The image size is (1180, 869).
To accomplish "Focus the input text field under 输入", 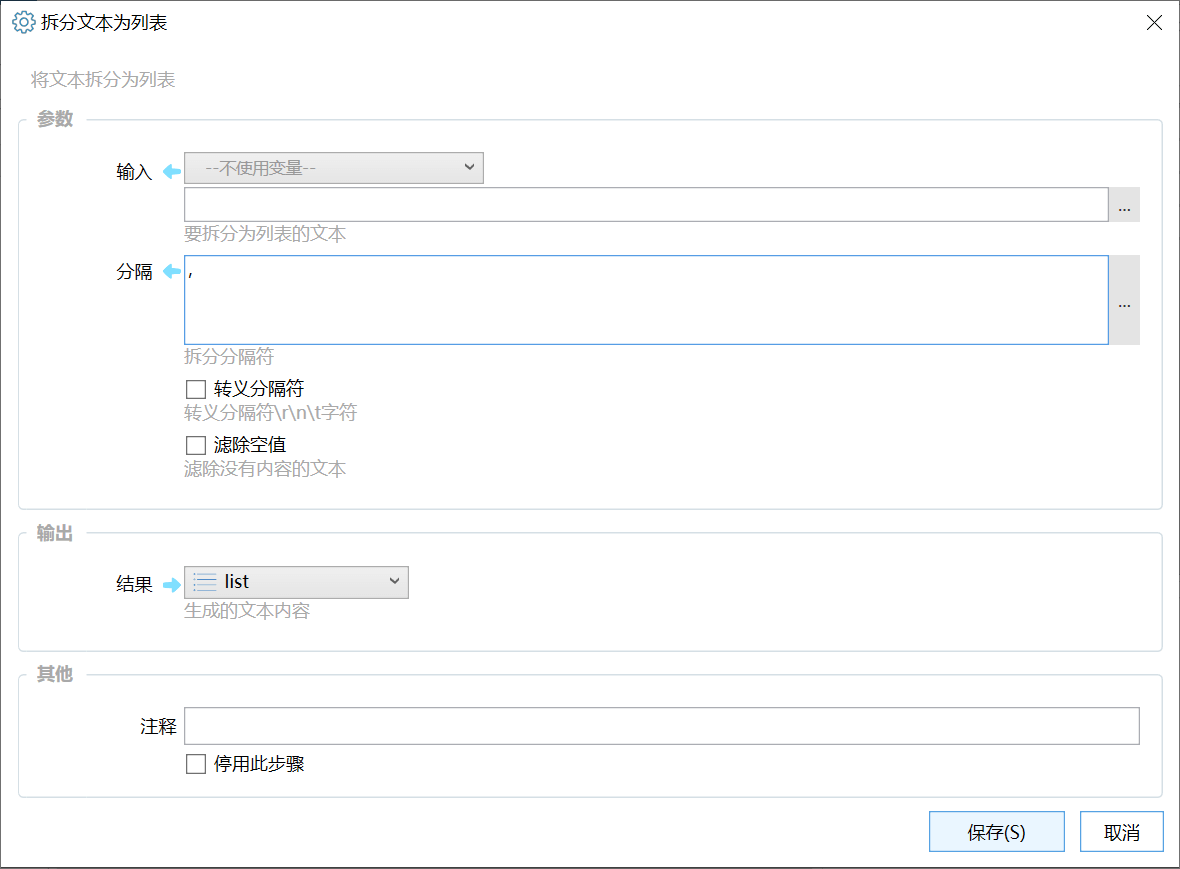I will point(646,205).
